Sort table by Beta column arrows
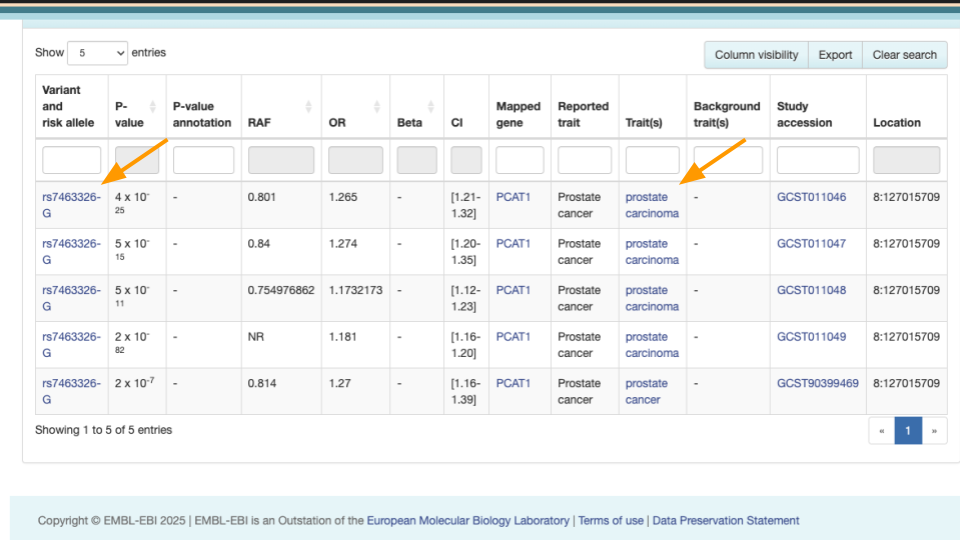The width and height of the screenshot is (960, 540). pos(431,107)
